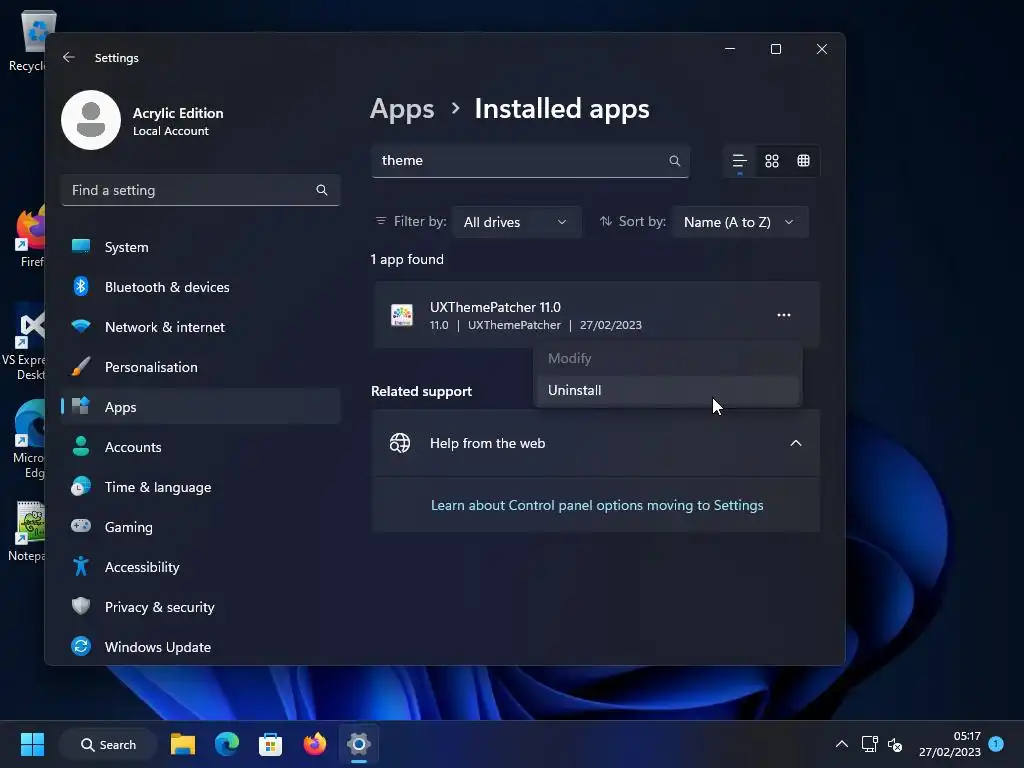Open Privacy & security settings
The height and width of the screenshot is (768, 1024).
point(200,607)
